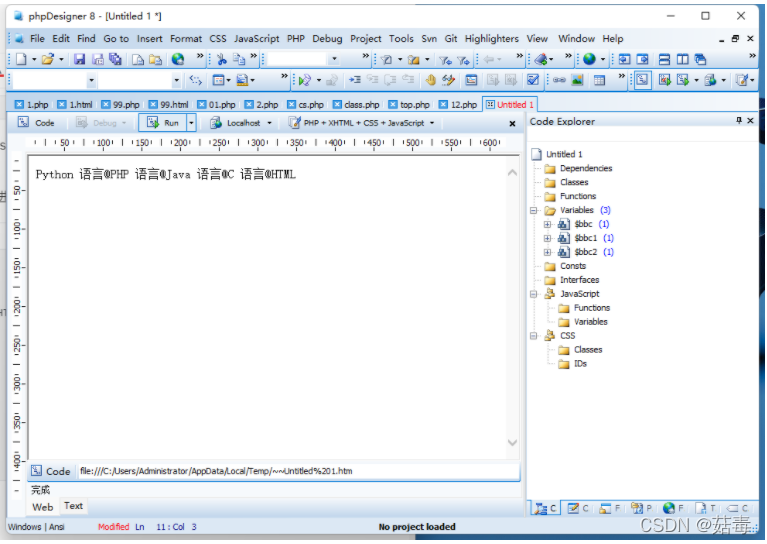Click the globe browser icon beside paste icons

(x=178, y=60)
